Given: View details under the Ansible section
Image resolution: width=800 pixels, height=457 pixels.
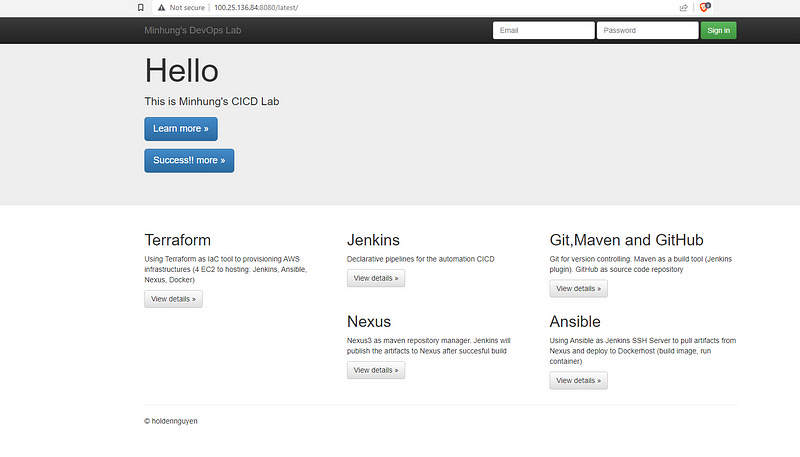Looking at the screenshot, I should pos(579,380).
